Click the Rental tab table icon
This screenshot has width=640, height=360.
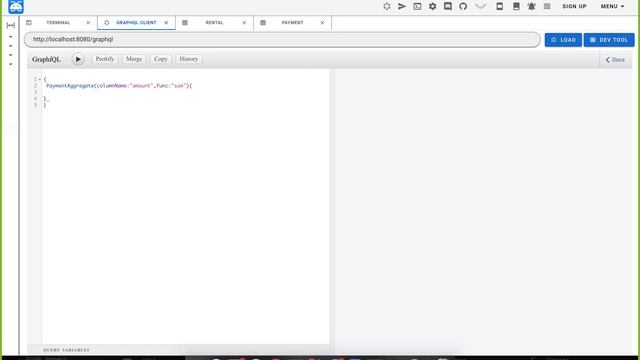click(185, 22)
